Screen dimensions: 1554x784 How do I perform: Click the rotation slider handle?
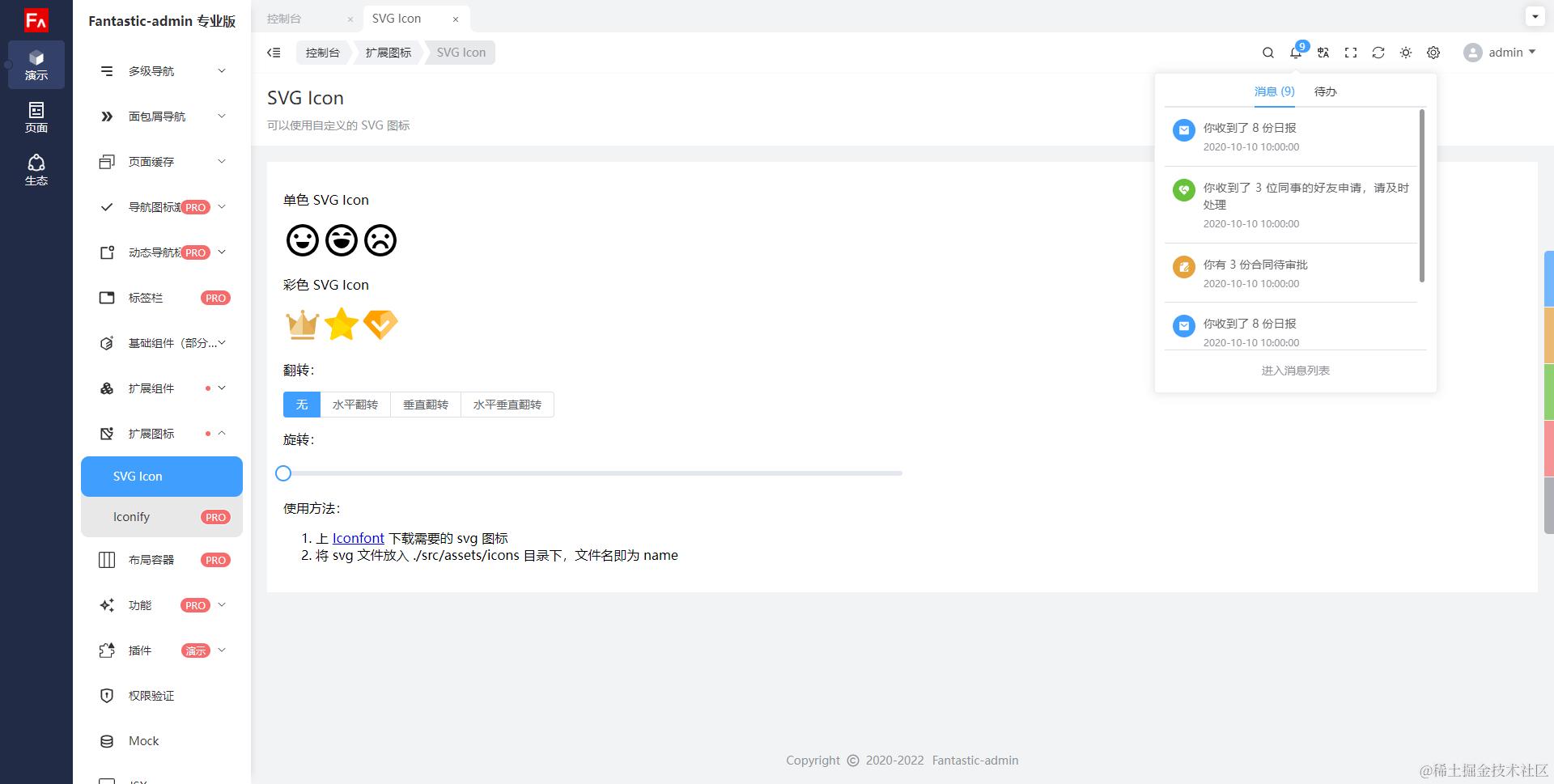point(283,473)
